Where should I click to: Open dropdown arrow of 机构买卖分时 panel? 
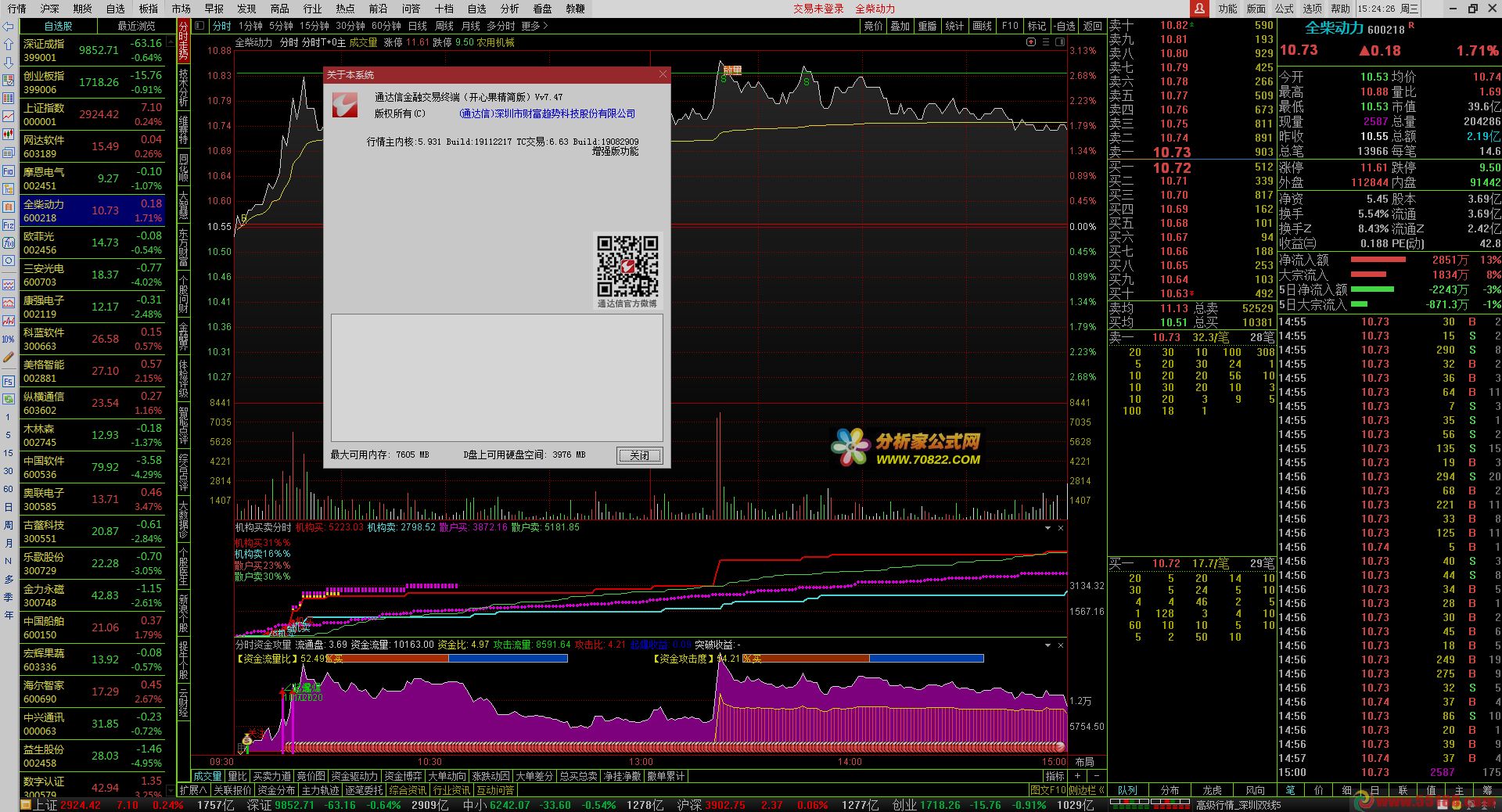point(1047,528)
